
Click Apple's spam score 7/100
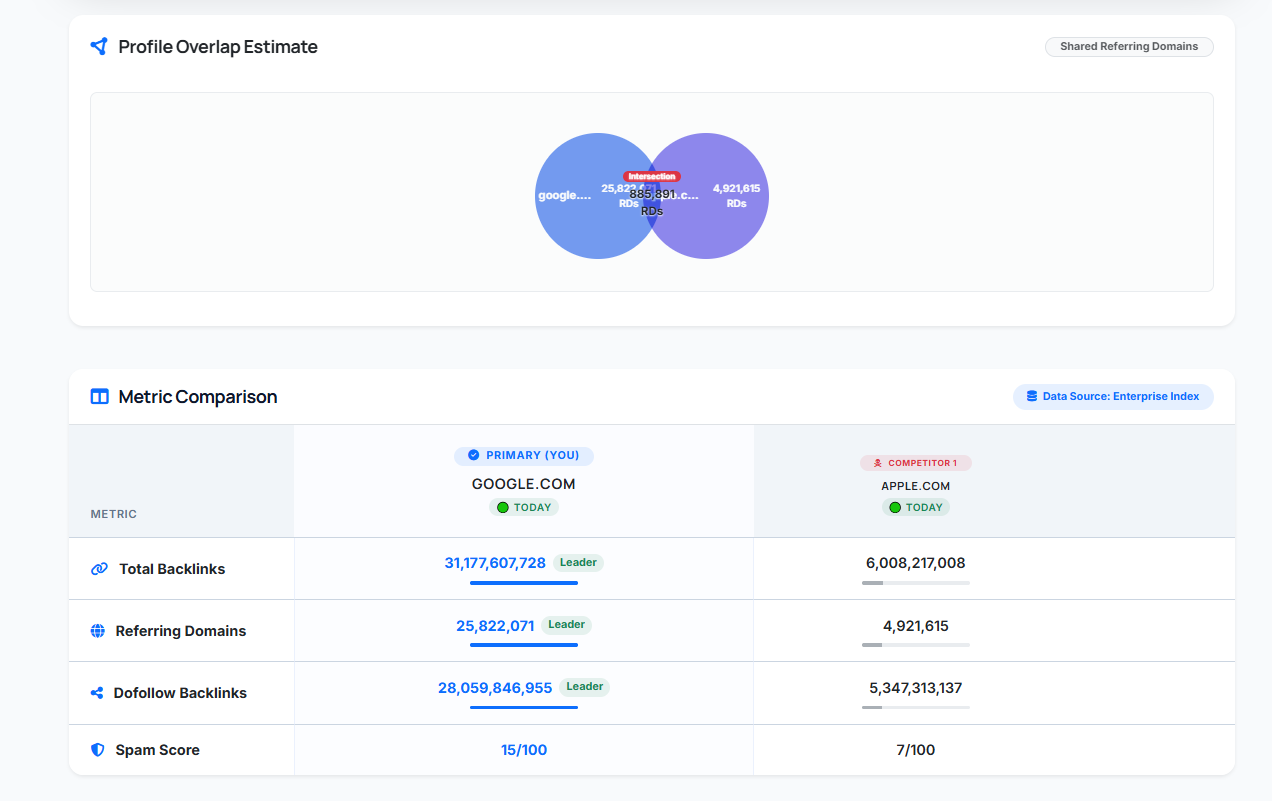(x=916, y=750)
